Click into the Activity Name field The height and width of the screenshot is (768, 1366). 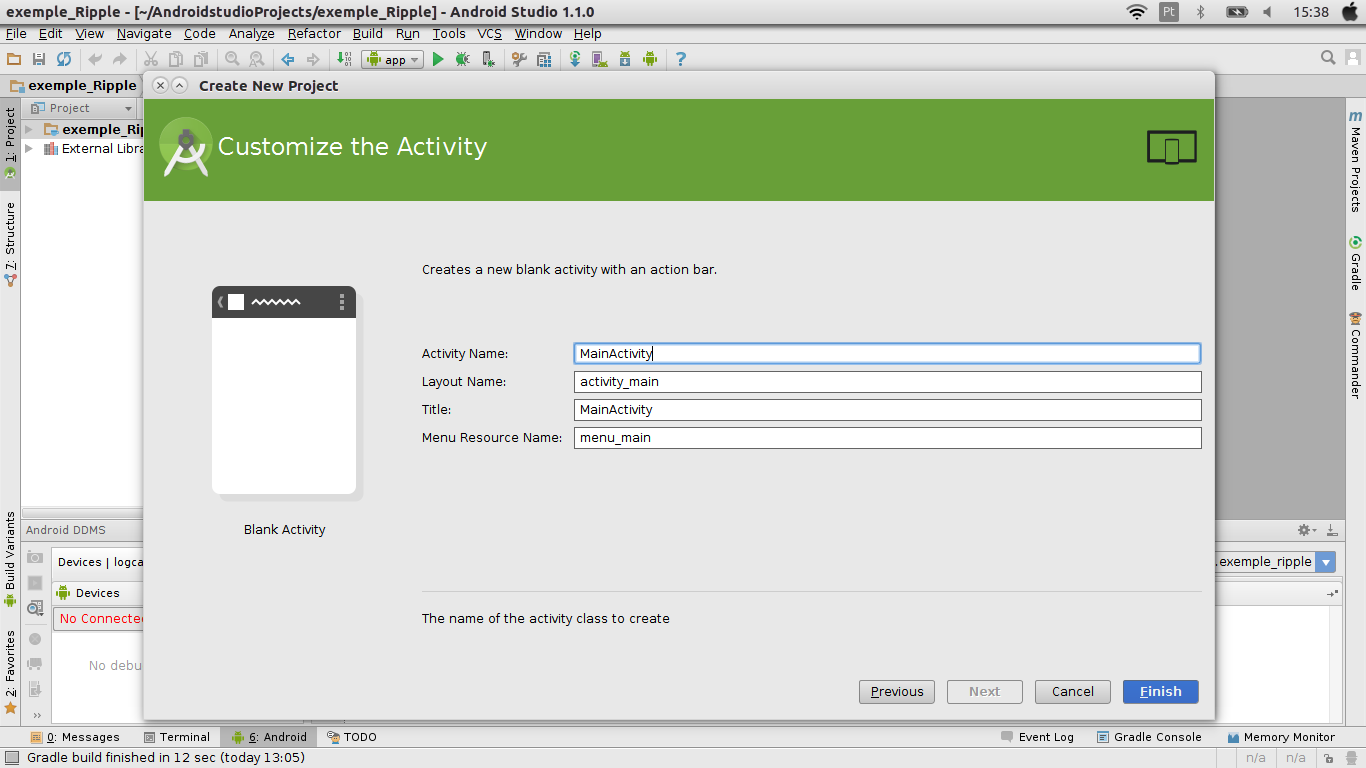[x=887, y=353]
